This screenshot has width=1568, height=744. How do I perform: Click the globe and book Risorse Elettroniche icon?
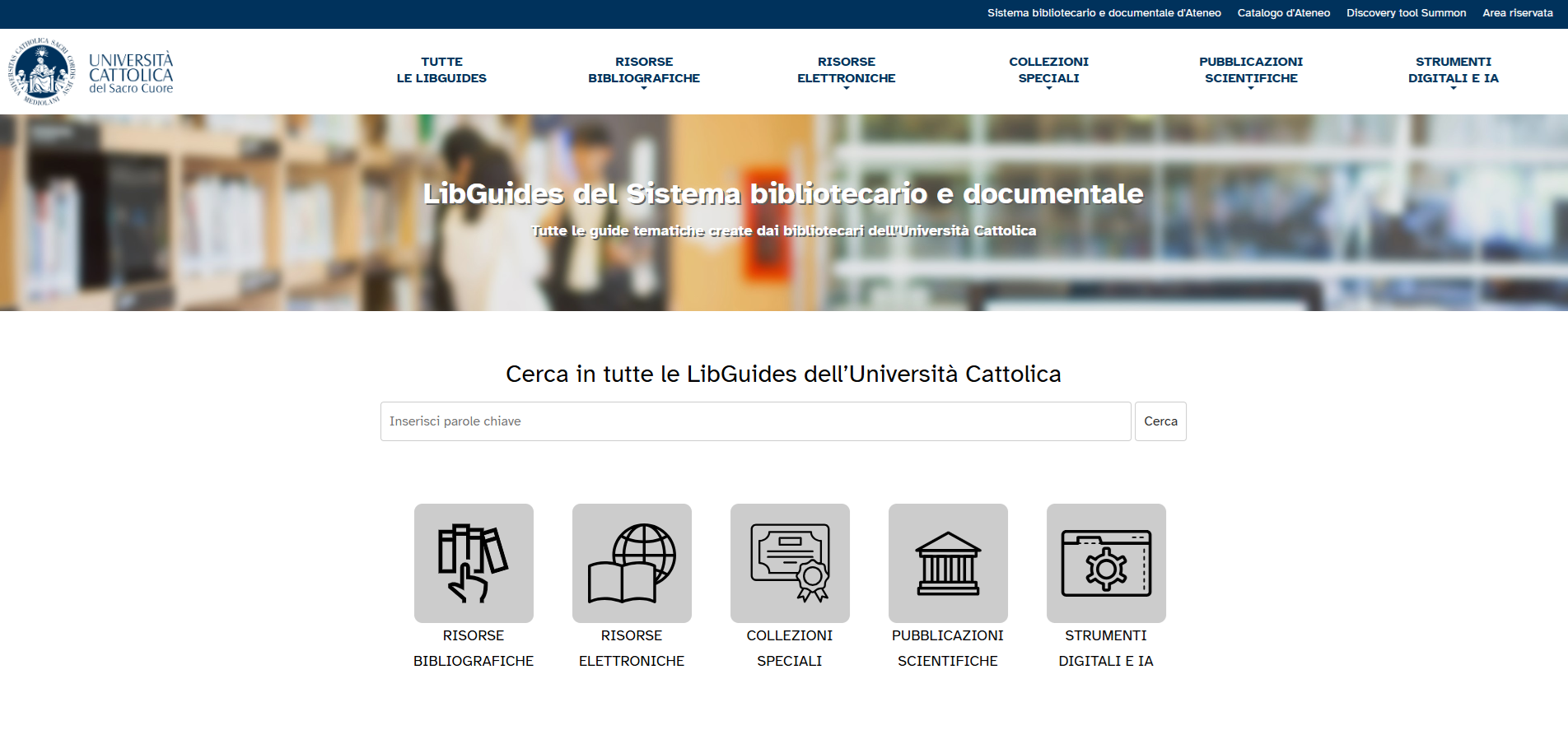(632, 563)
